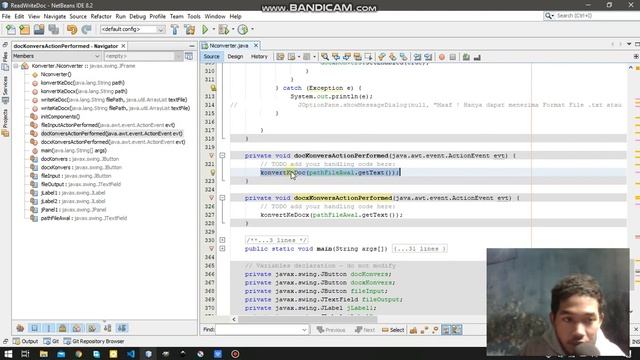Click the editor Find Selection magnifier icon
Image resolution: width=640 pixels, height=360 pixels.
pyautogui.click(x=325, y=57)
